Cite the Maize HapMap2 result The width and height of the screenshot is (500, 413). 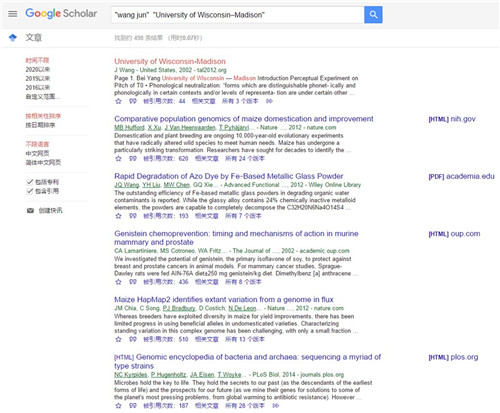coord(133,339)
